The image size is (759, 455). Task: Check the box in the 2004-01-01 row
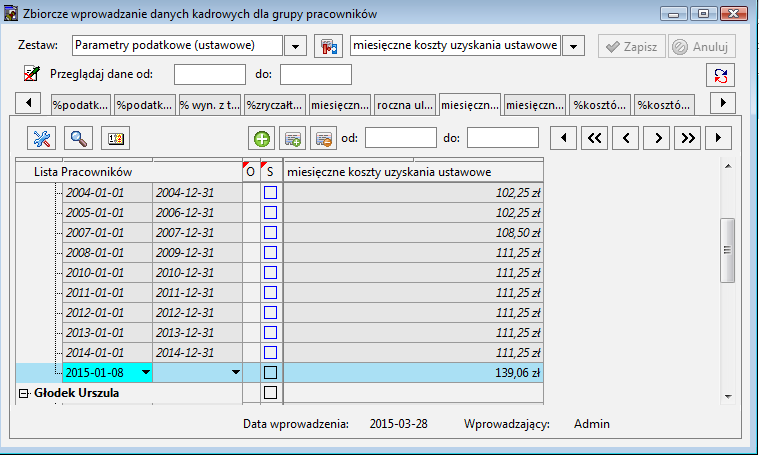pyautogui.click(x=271, y=193)
